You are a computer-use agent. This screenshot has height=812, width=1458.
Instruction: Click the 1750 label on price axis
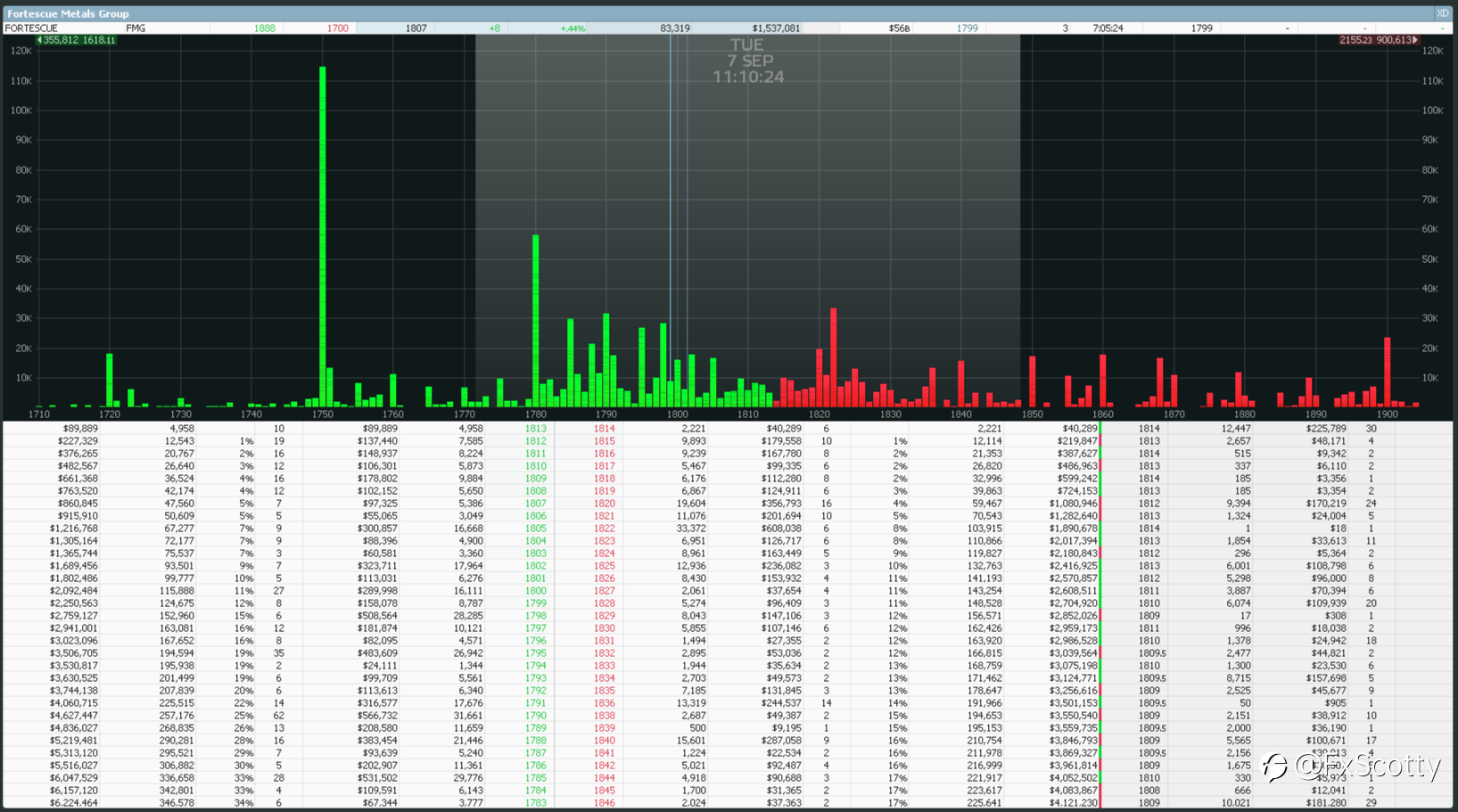point(322,414)
